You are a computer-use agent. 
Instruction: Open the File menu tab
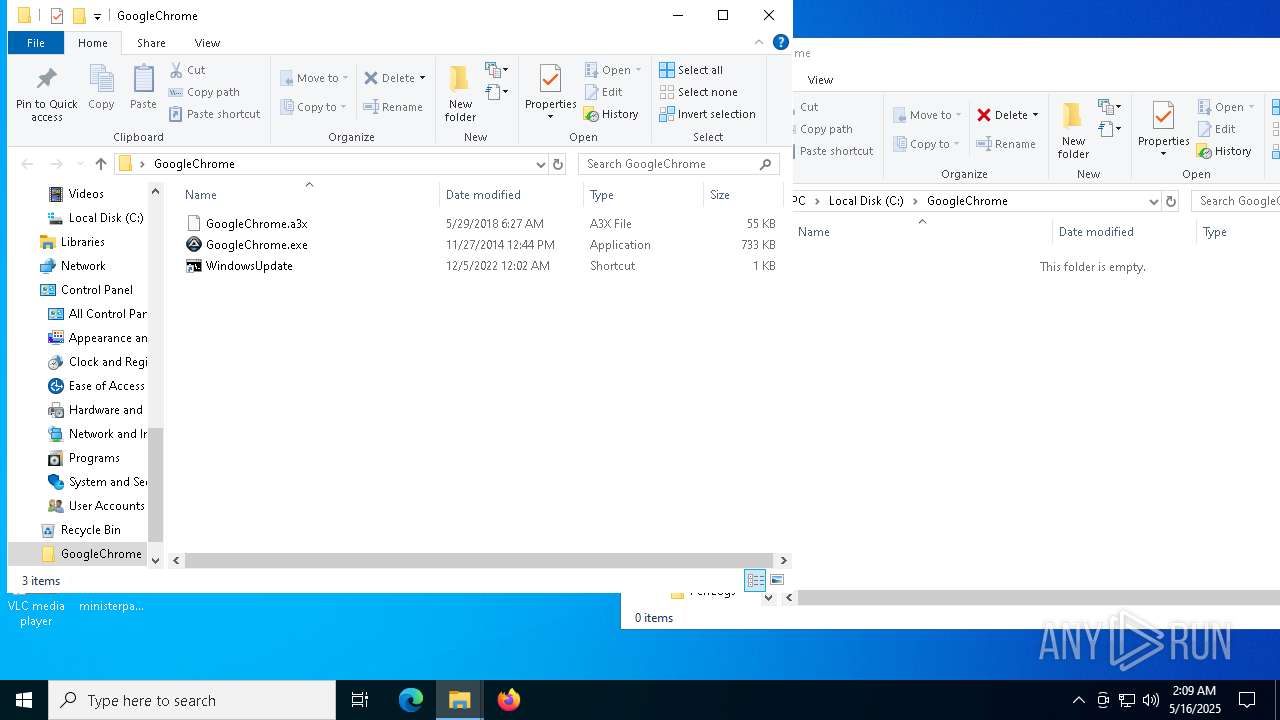(x=36, y=43)
